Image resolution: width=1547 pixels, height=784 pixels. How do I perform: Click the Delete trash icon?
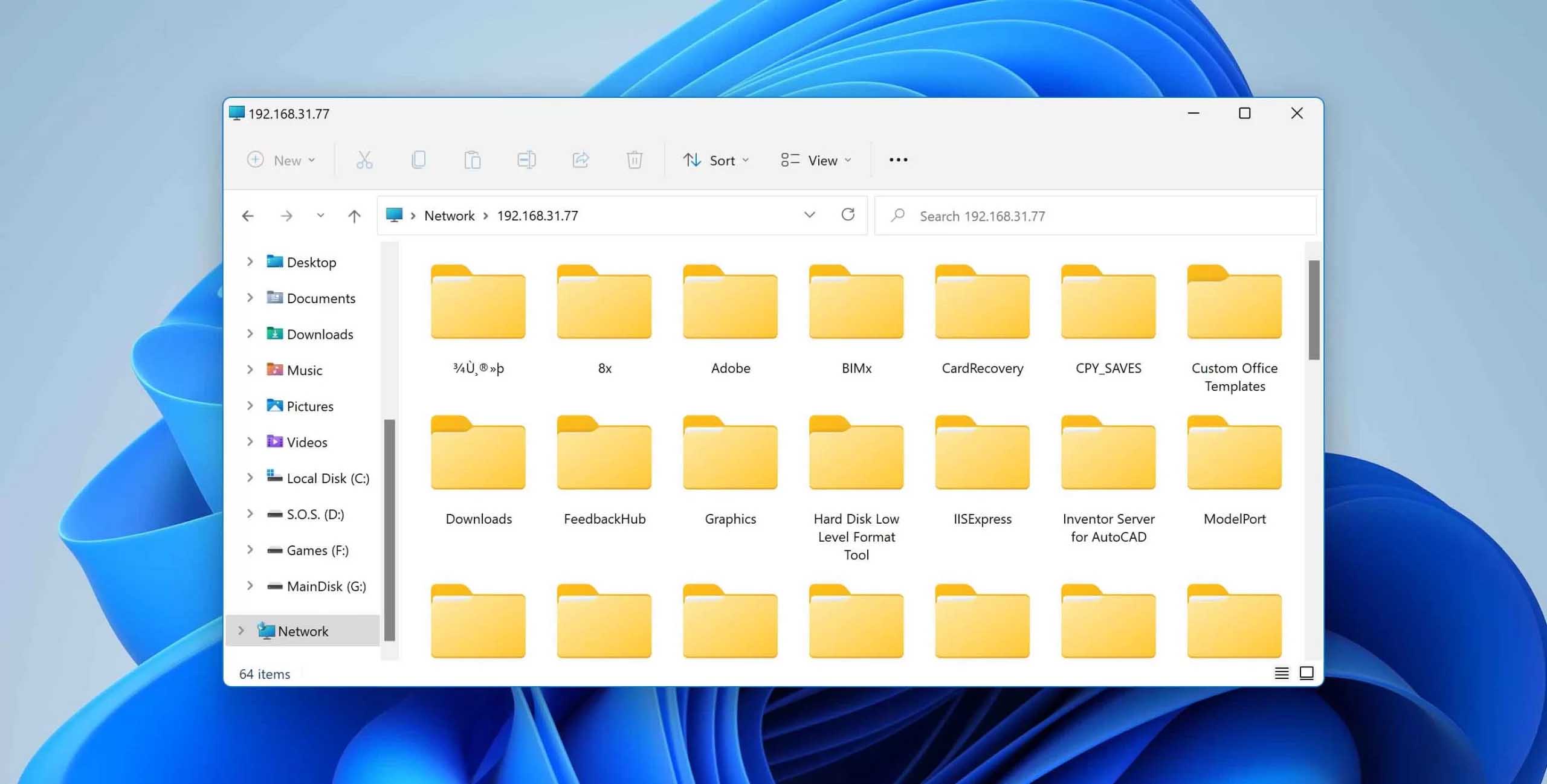635,160
